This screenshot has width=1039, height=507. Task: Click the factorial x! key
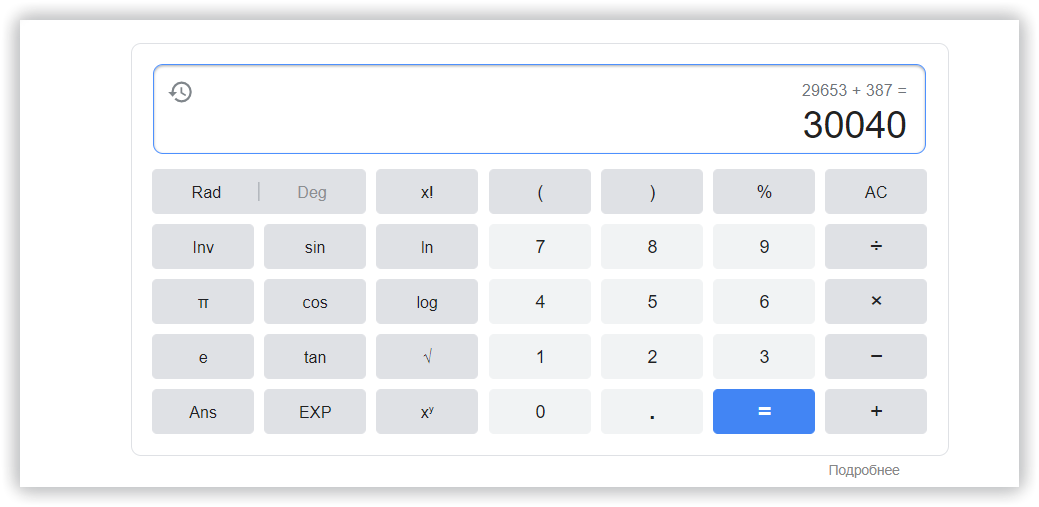[x=427, y=192]
